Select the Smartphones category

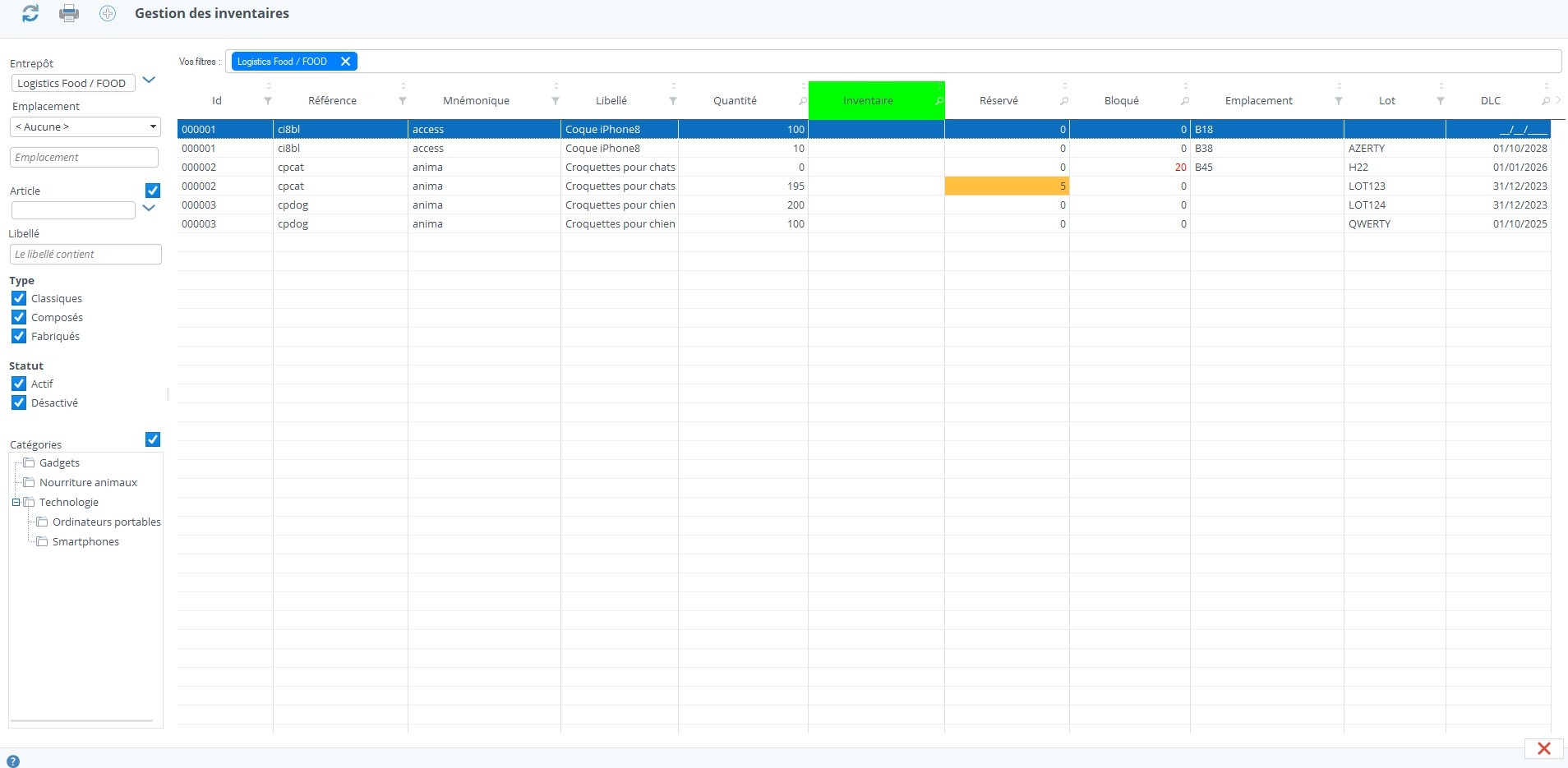coord(85,541)
